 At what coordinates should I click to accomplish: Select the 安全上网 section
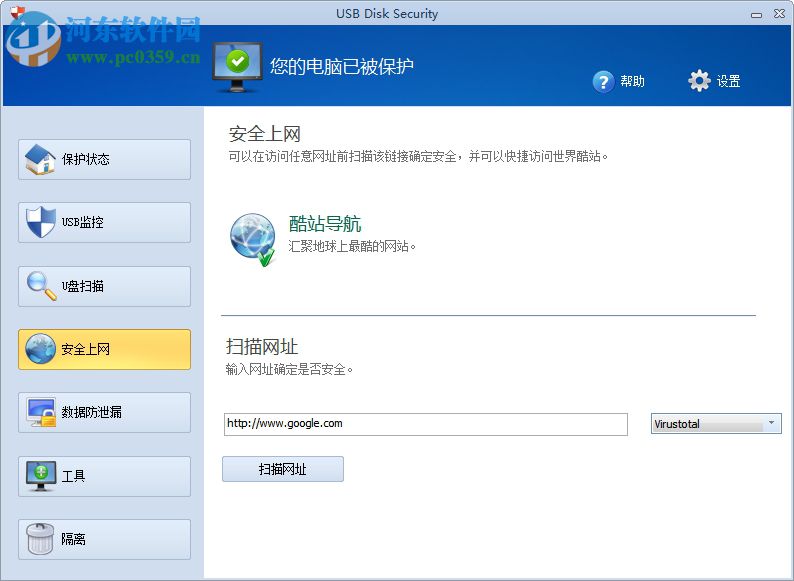point(104,349)
